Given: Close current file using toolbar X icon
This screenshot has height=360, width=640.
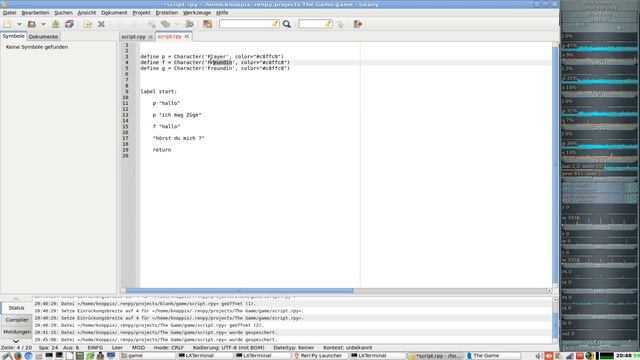Looking at the screenshot, I should click(101, 24).
